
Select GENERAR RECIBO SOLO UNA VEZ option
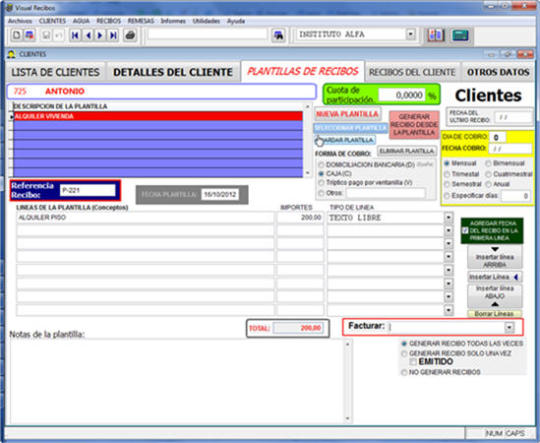pyautogui.click(x=404, y=353)
